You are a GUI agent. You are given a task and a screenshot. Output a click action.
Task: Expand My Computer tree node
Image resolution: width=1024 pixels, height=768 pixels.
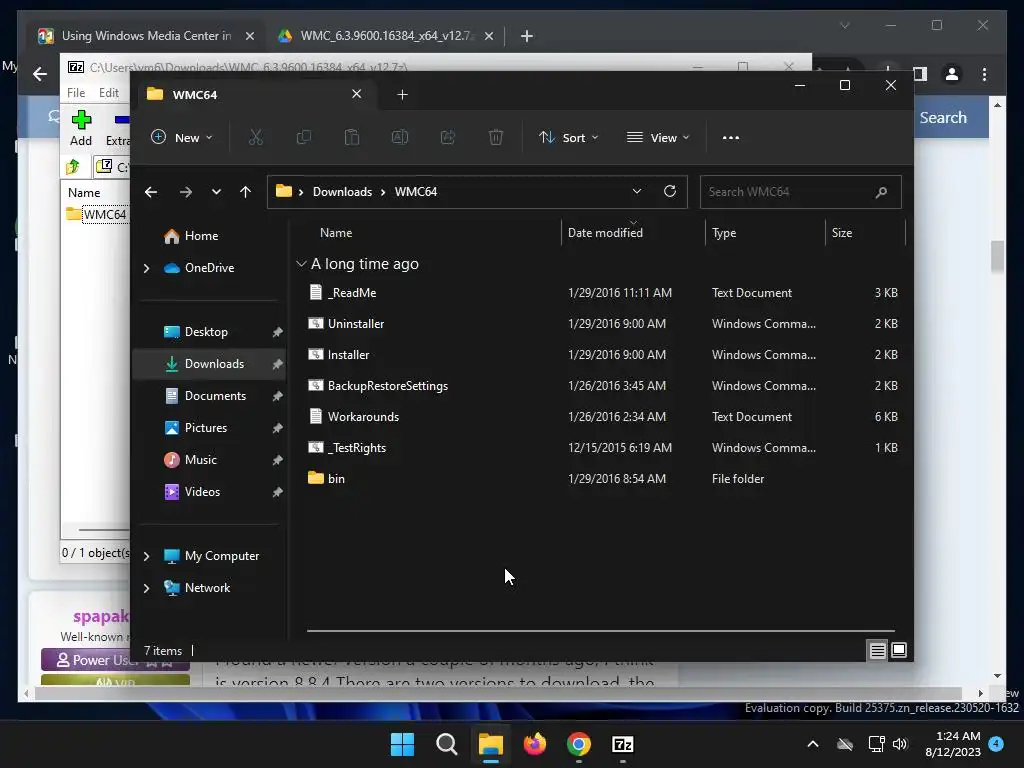pyautogui.click(x=146, y=556)
